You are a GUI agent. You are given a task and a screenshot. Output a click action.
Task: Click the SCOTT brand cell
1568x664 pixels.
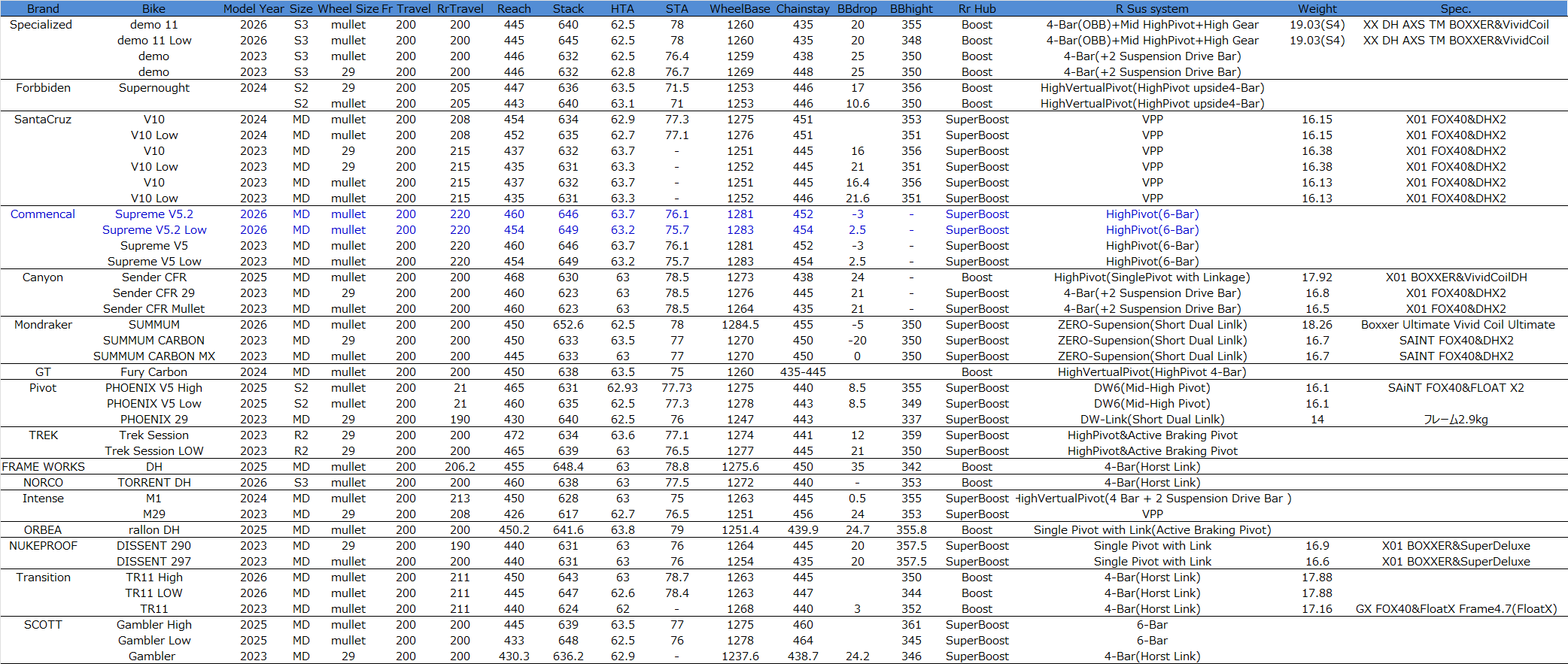click(43, 625)
